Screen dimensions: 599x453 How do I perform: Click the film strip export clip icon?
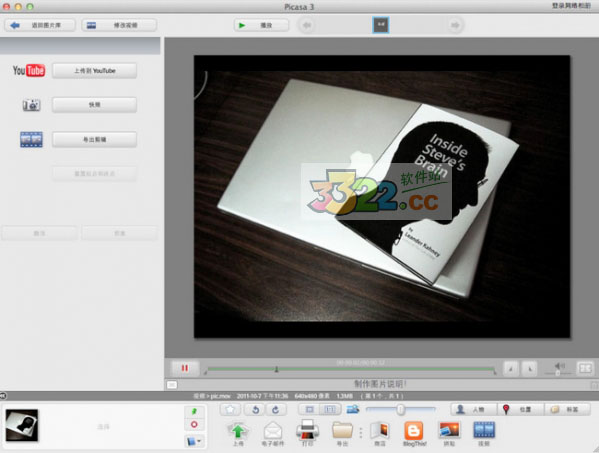click(x=31, y=139)
